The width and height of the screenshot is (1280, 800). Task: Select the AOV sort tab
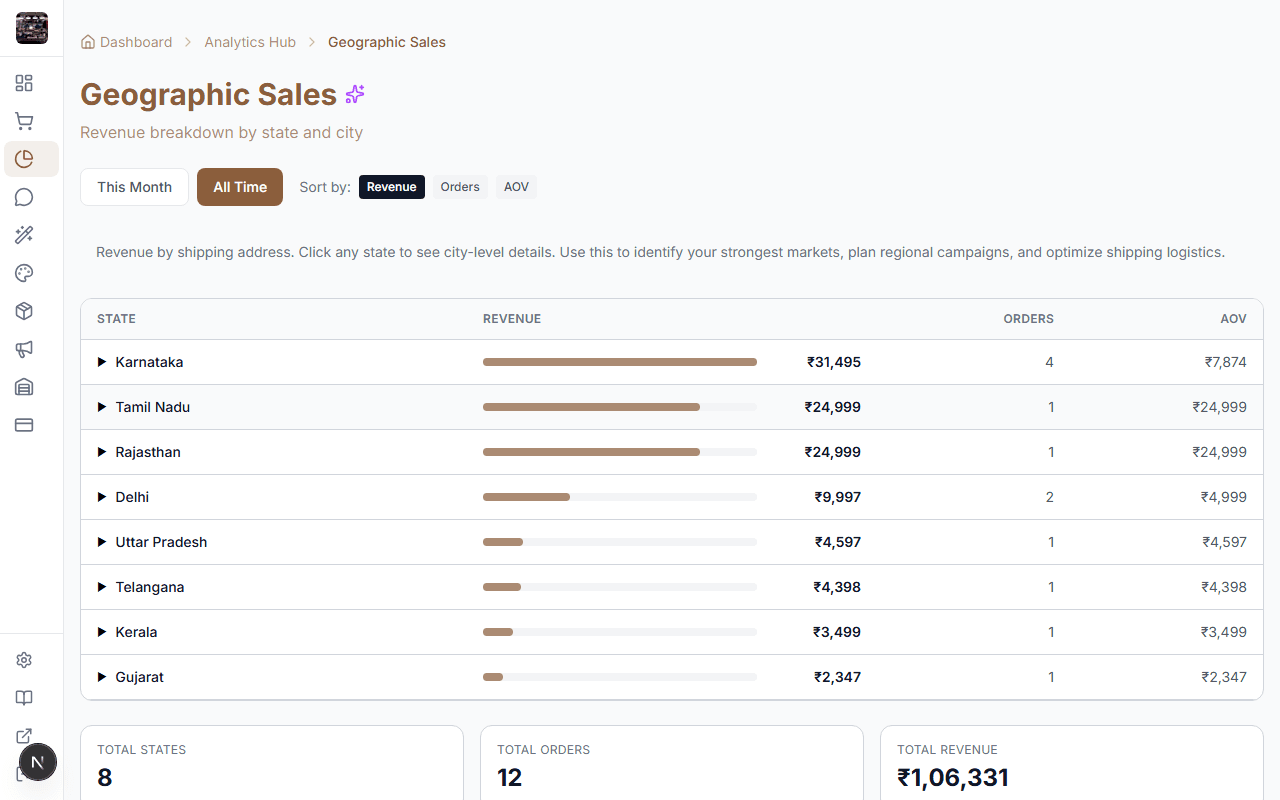coord(516,186)
